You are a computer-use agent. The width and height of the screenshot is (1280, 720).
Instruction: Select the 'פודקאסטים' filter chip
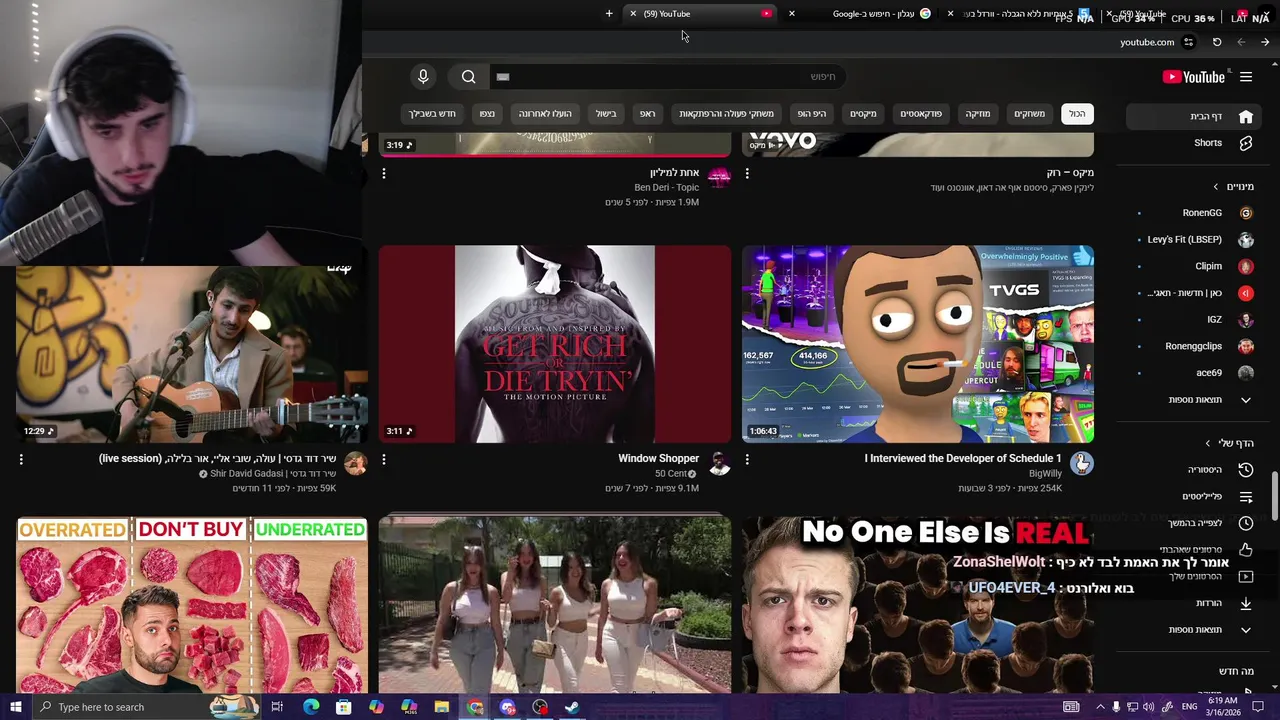click(921, 114)
